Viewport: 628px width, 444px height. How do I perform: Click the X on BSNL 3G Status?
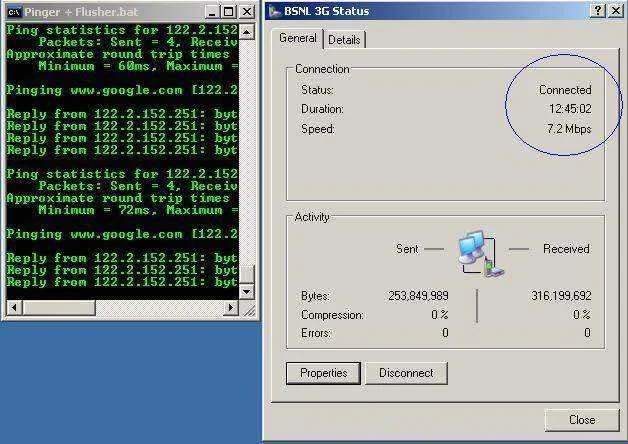tap(615, 11)
